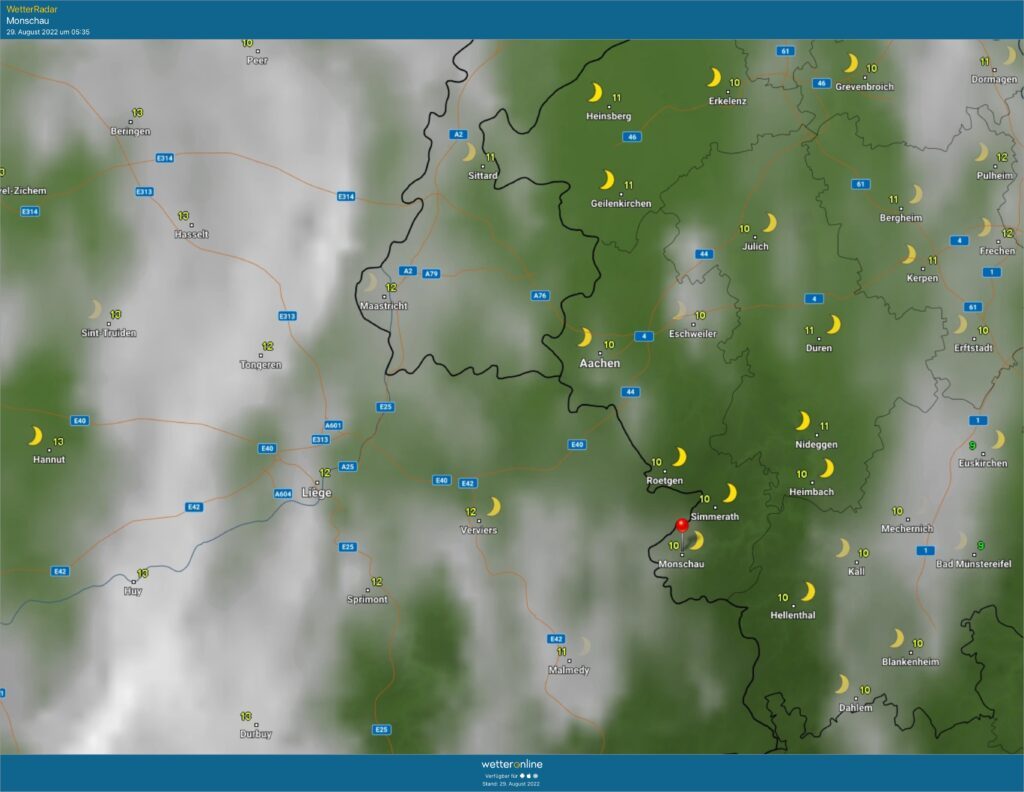Click the moon icon above Heinsberg
1024x792 pixels.
596,93
